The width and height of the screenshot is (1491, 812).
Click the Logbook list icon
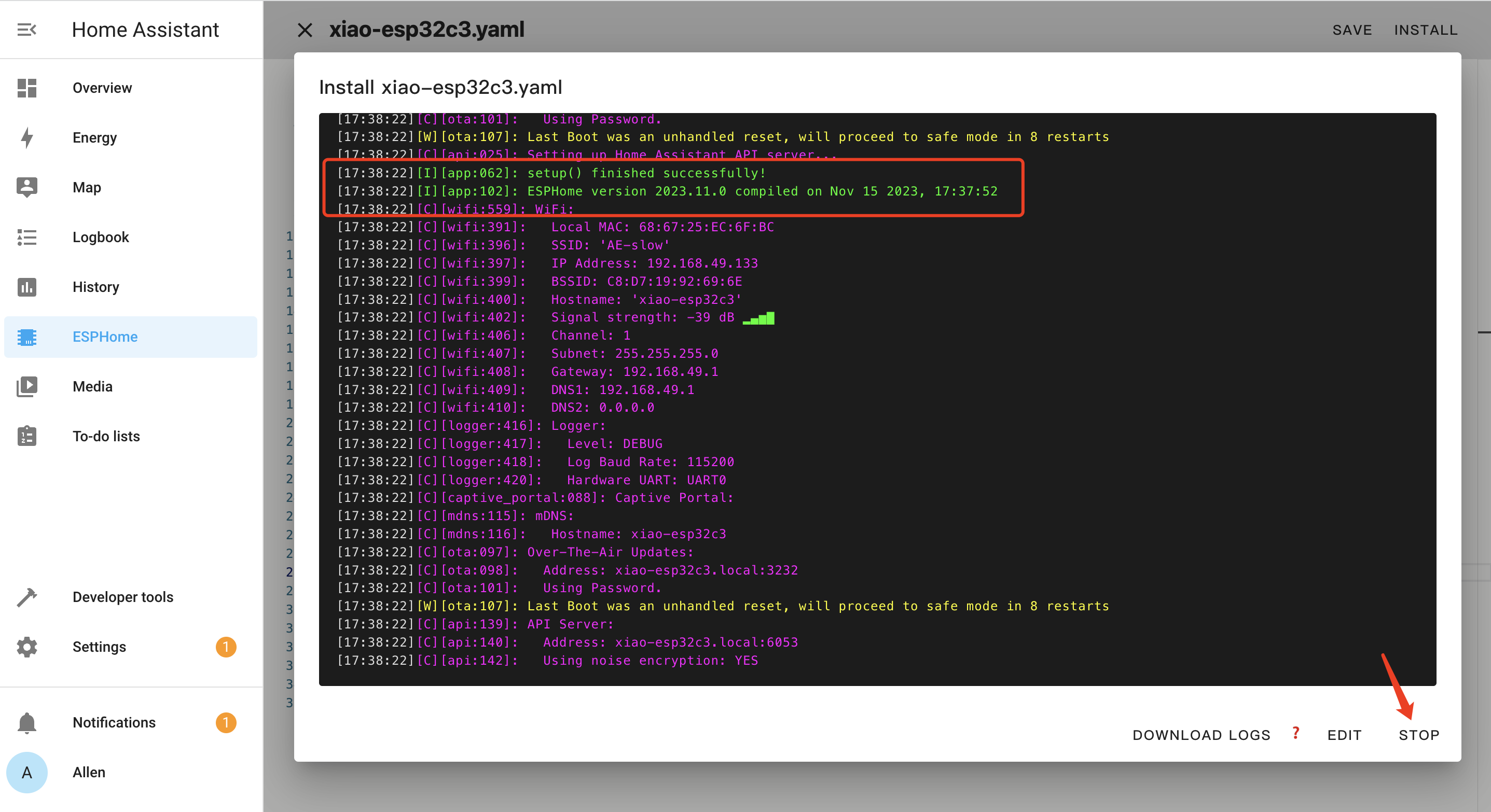(26, 237)
